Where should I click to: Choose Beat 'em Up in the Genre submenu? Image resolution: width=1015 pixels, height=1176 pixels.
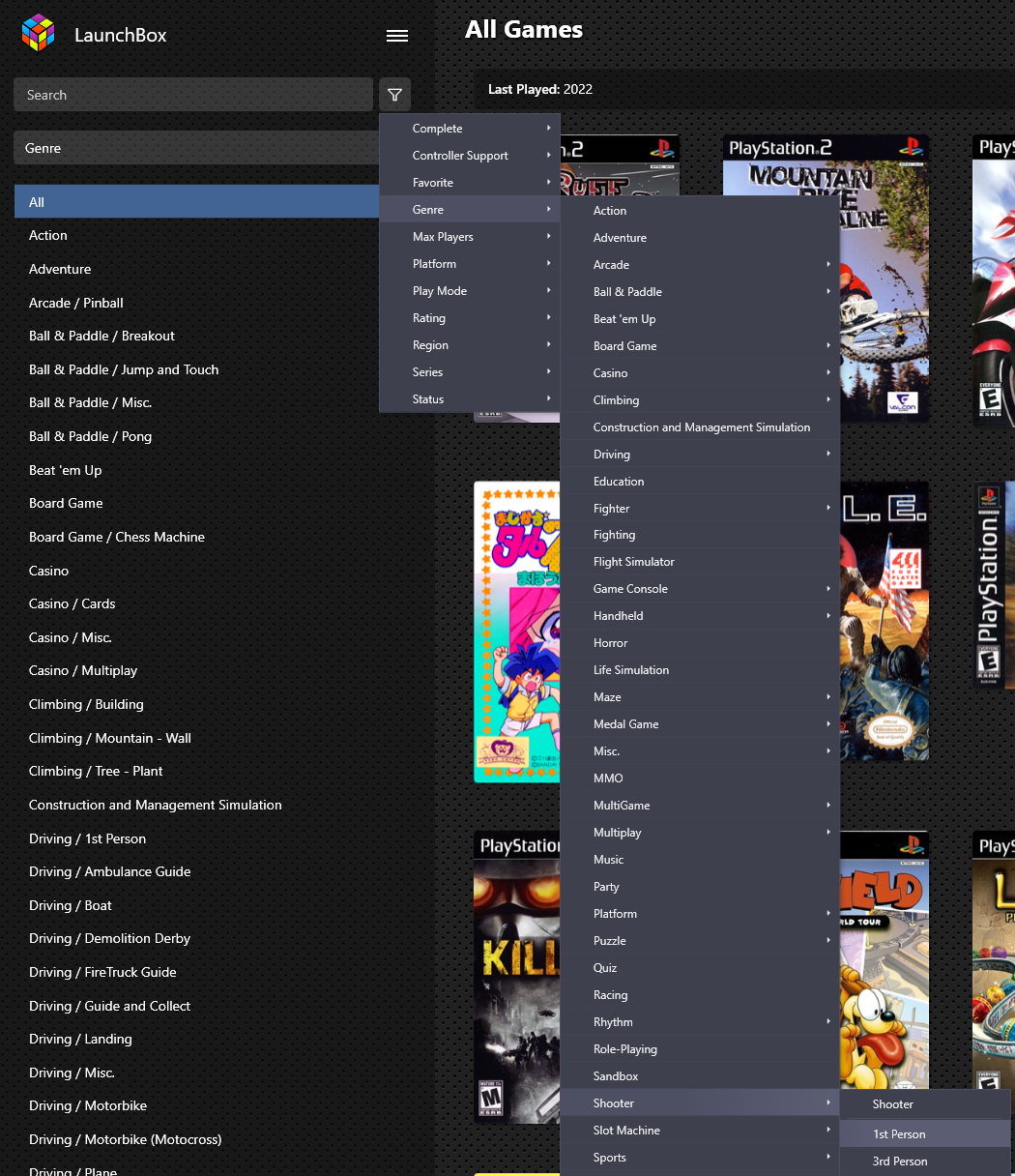point(700,319)
